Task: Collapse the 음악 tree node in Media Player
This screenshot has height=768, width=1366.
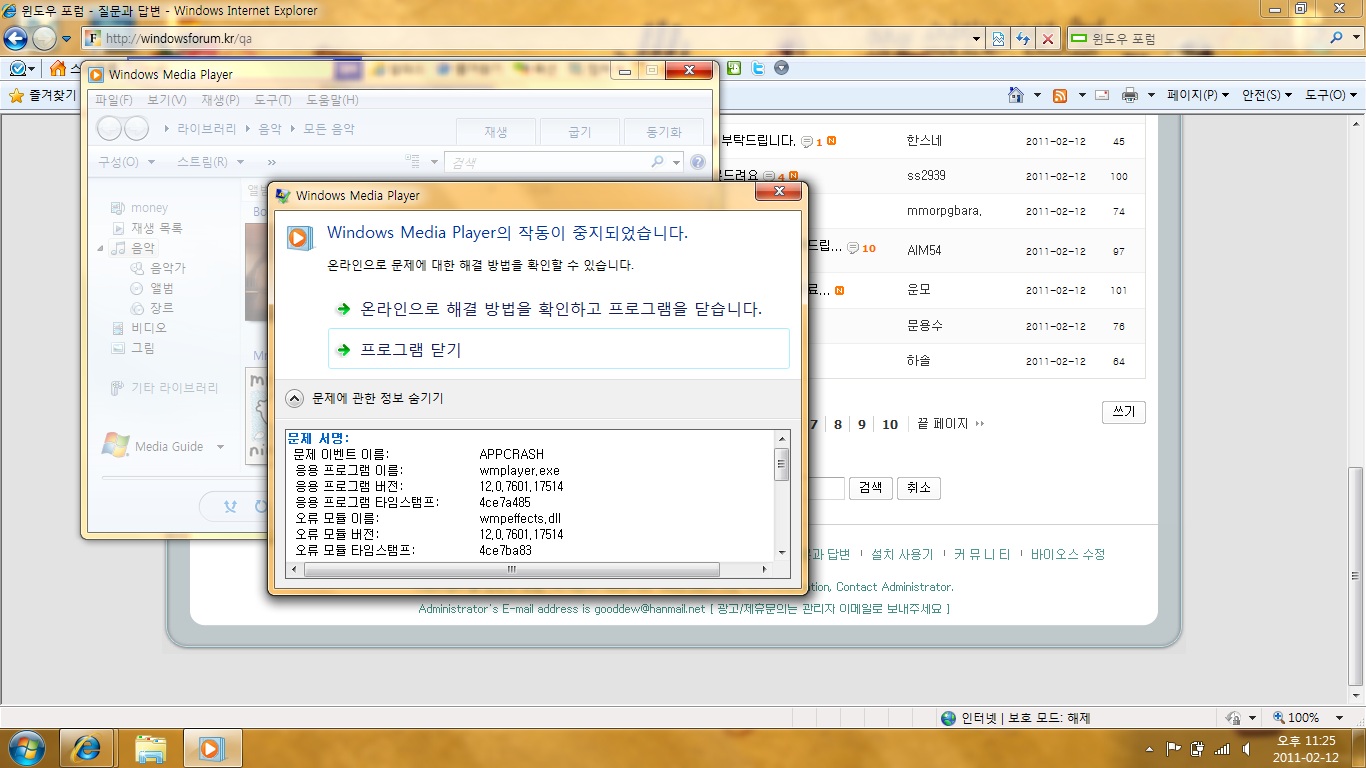Action: click(x=101, y=248)
